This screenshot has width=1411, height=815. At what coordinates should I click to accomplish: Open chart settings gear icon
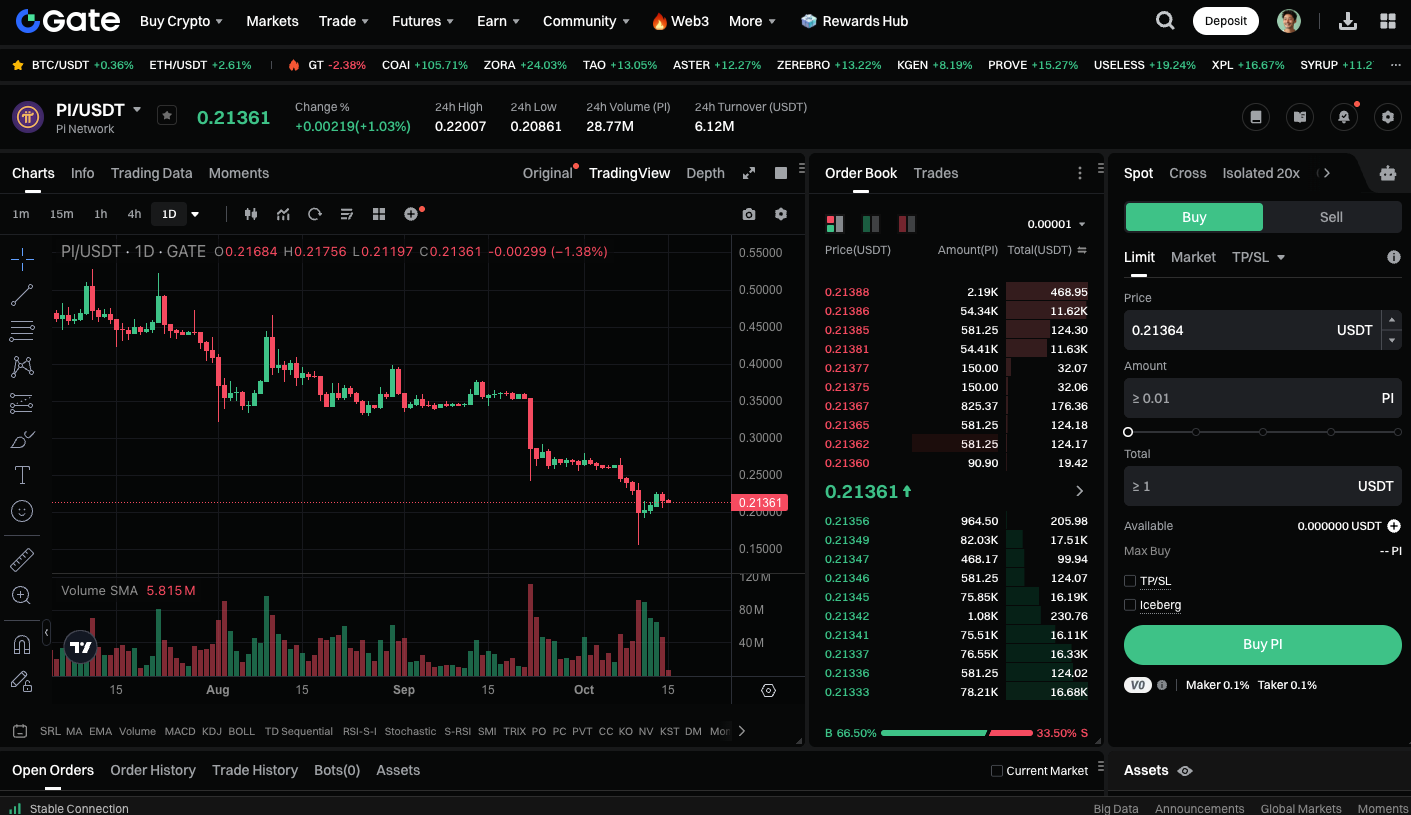[781, 214]
